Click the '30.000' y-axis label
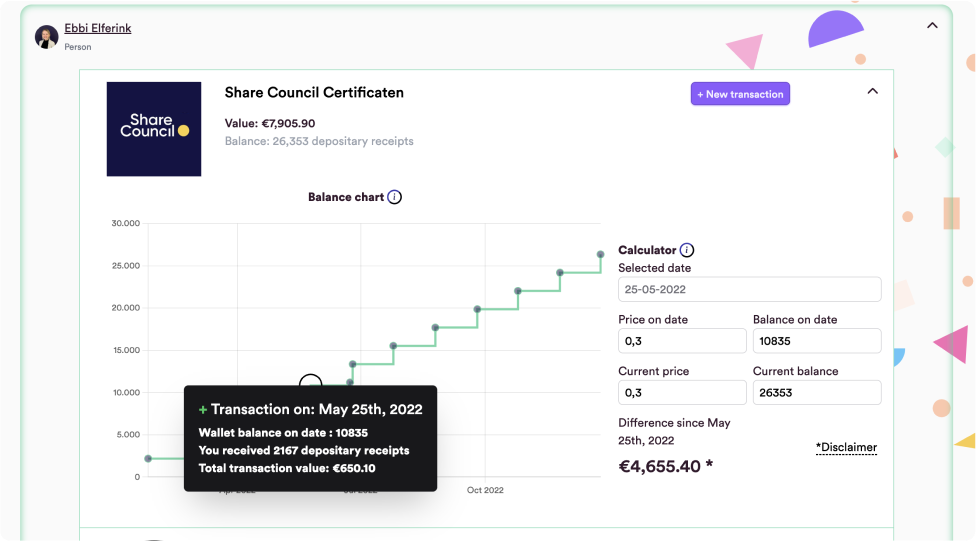Viewport: 976px width, 541px height. pyautogui.click(x=126, y=223)
